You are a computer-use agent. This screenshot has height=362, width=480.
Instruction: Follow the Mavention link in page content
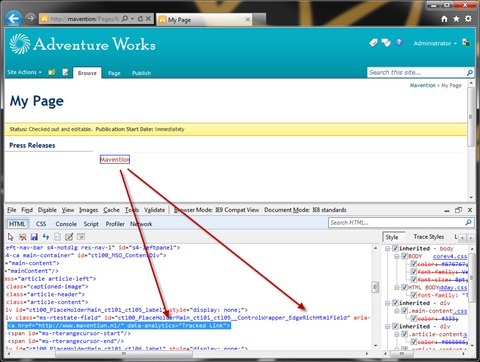point(115,160)
